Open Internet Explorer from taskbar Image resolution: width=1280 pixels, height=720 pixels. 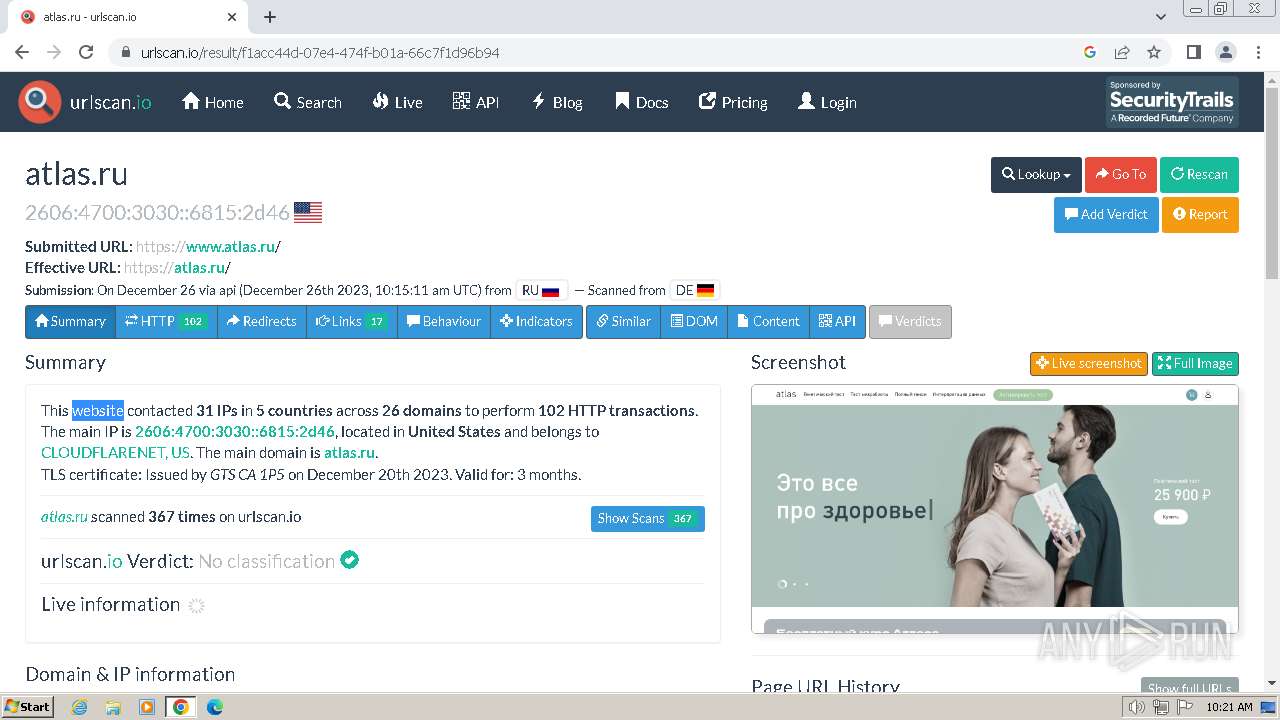80,707
